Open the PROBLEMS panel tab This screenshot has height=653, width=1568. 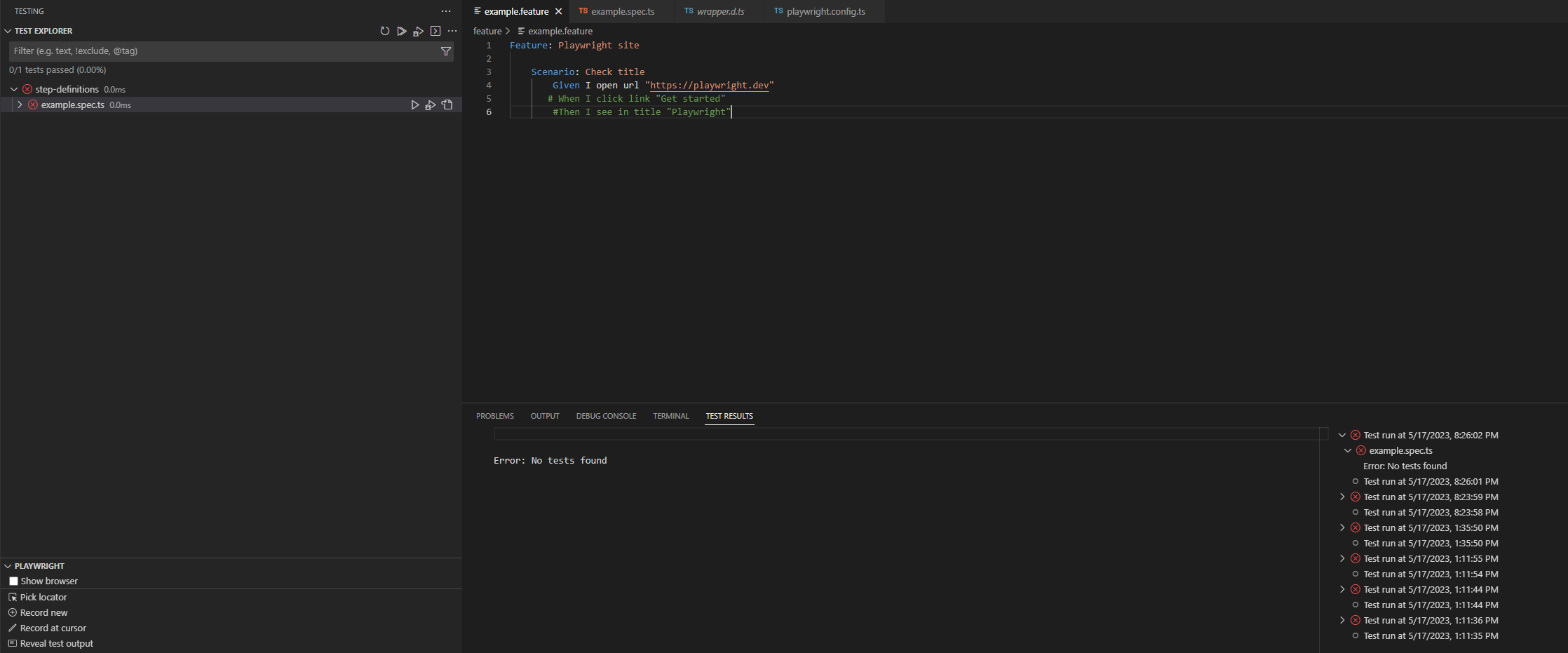tap(495, 416)
